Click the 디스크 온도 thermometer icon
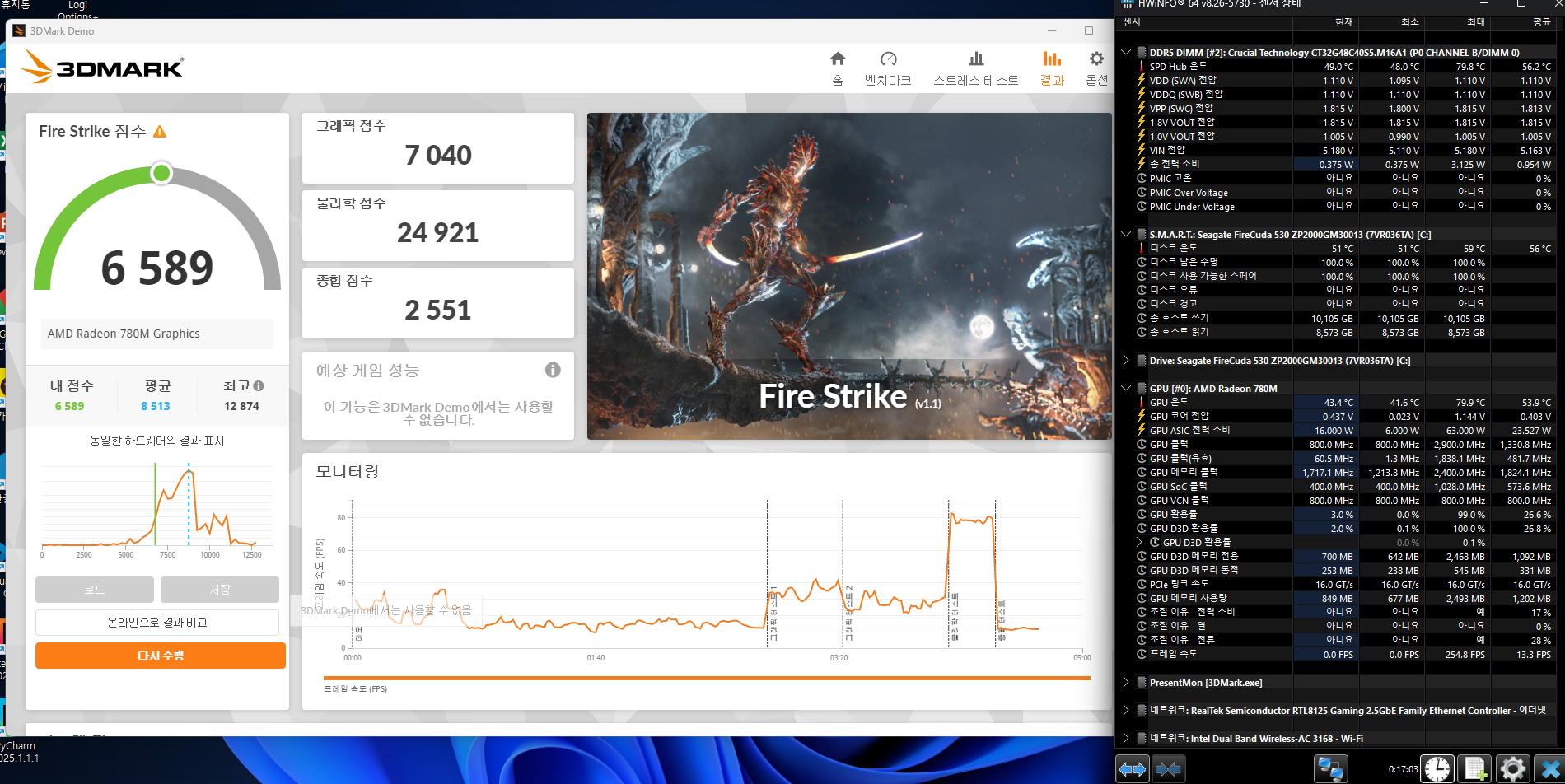 point(1142,248)
